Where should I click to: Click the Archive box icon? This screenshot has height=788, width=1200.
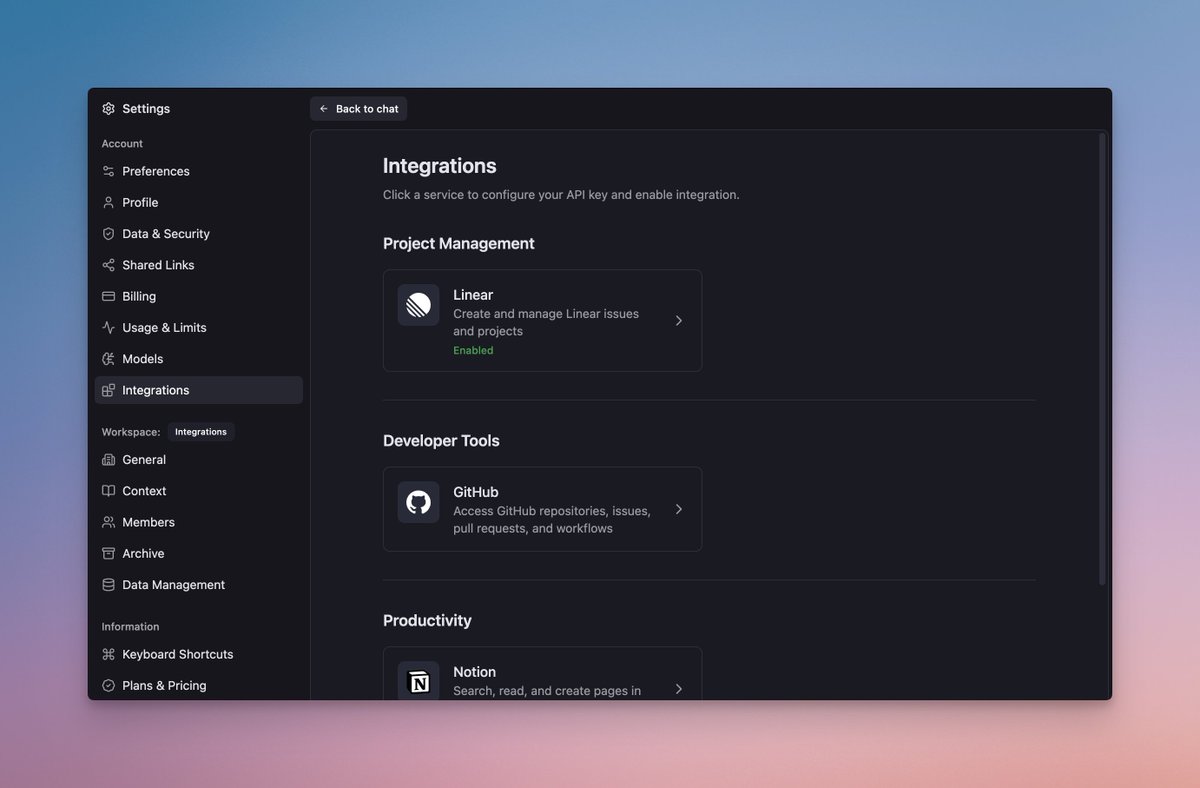click(109, 553)
